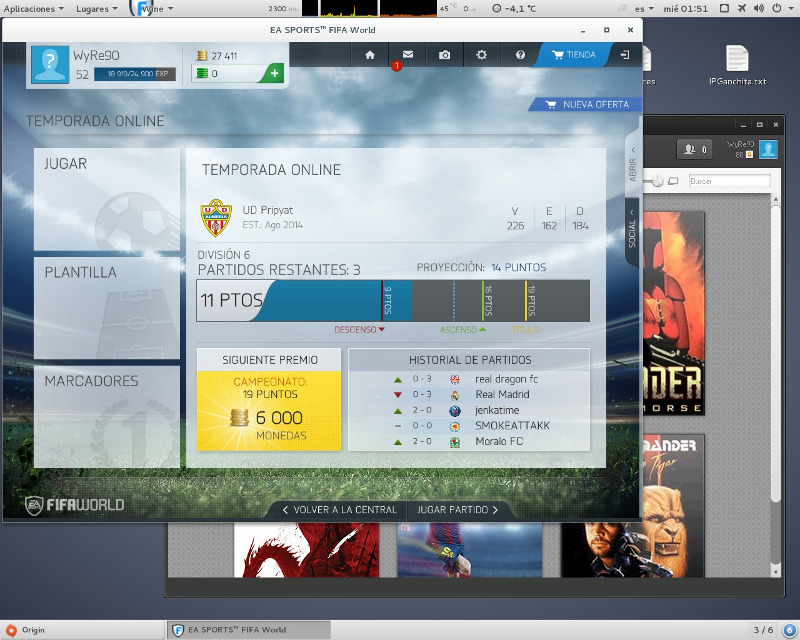Click the green plus to add funds
800x640 pixels.
point(274,73)
